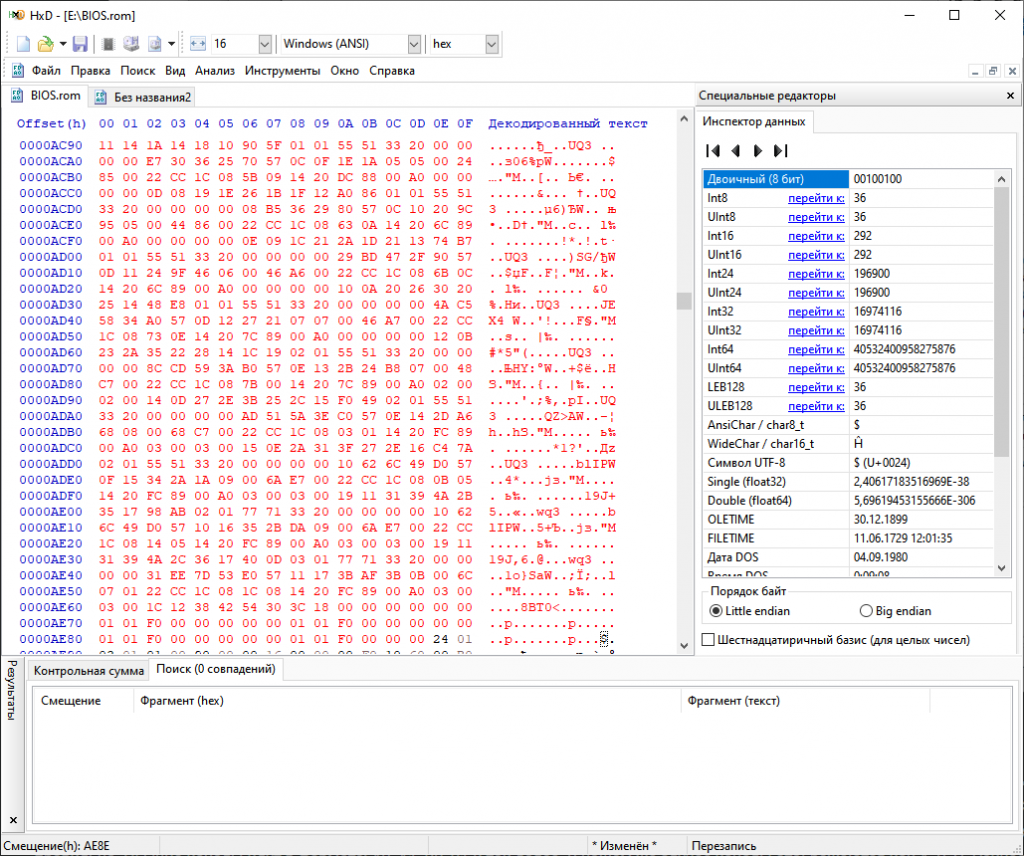The height and width of the screenshot is (856, 1024).
Task: Switch to the BIOS.rom tab
Action: coord(45,96)
